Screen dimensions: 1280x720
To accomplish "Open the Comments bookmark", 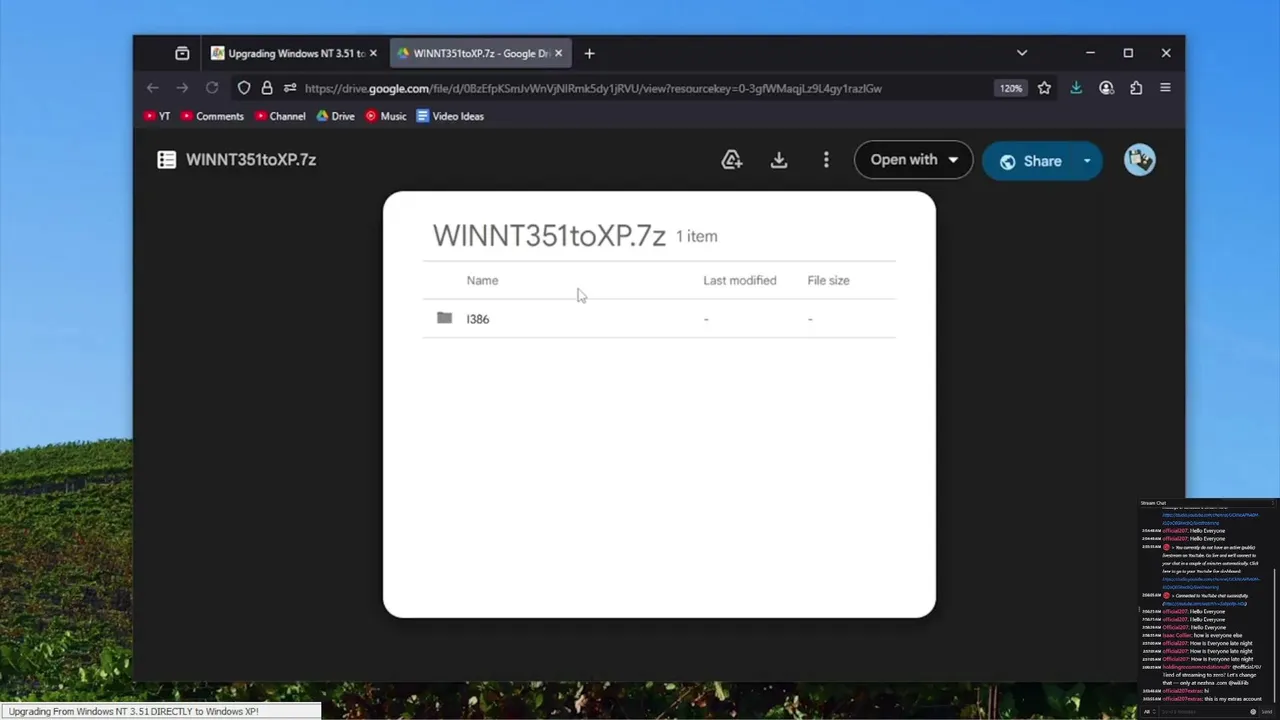I will pos(212,116).
